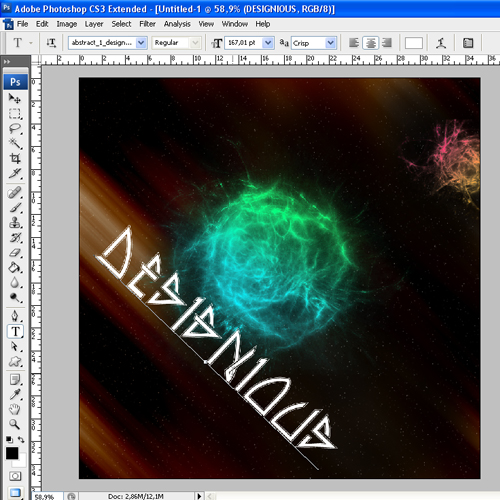Click the font size input field
Image resolution: width=500 pixels, height=500 pixels.
(243, 43)
